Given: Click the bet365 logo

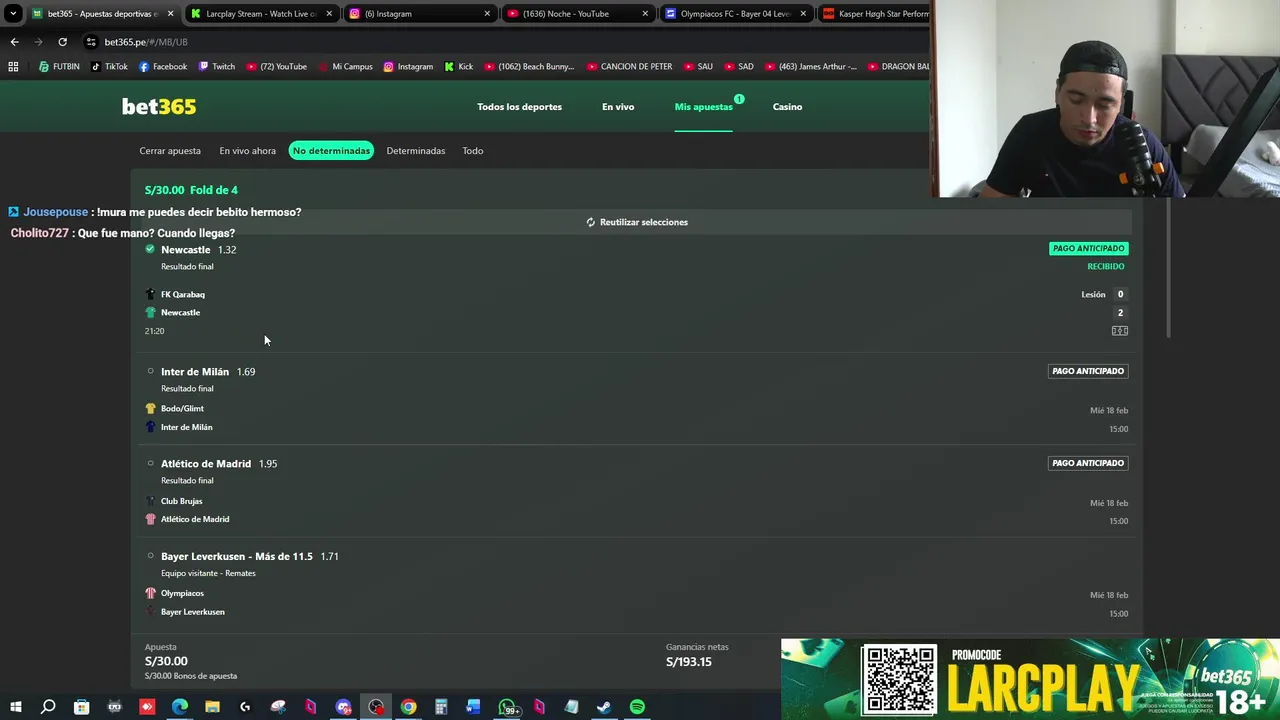Looking at the screenshot, I should click(159, 107).
